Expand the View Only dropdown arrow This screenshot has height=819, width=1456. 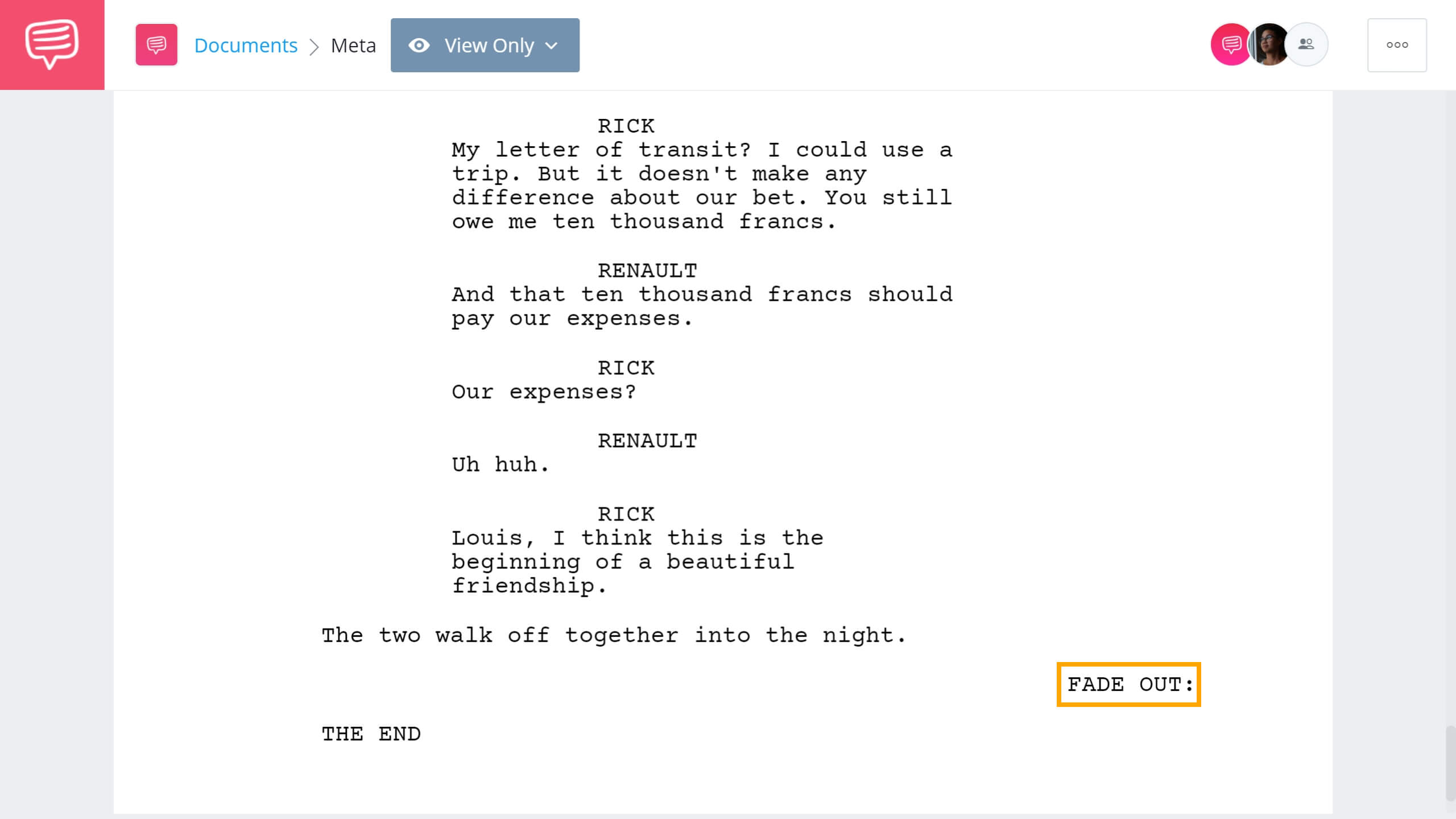553,45
